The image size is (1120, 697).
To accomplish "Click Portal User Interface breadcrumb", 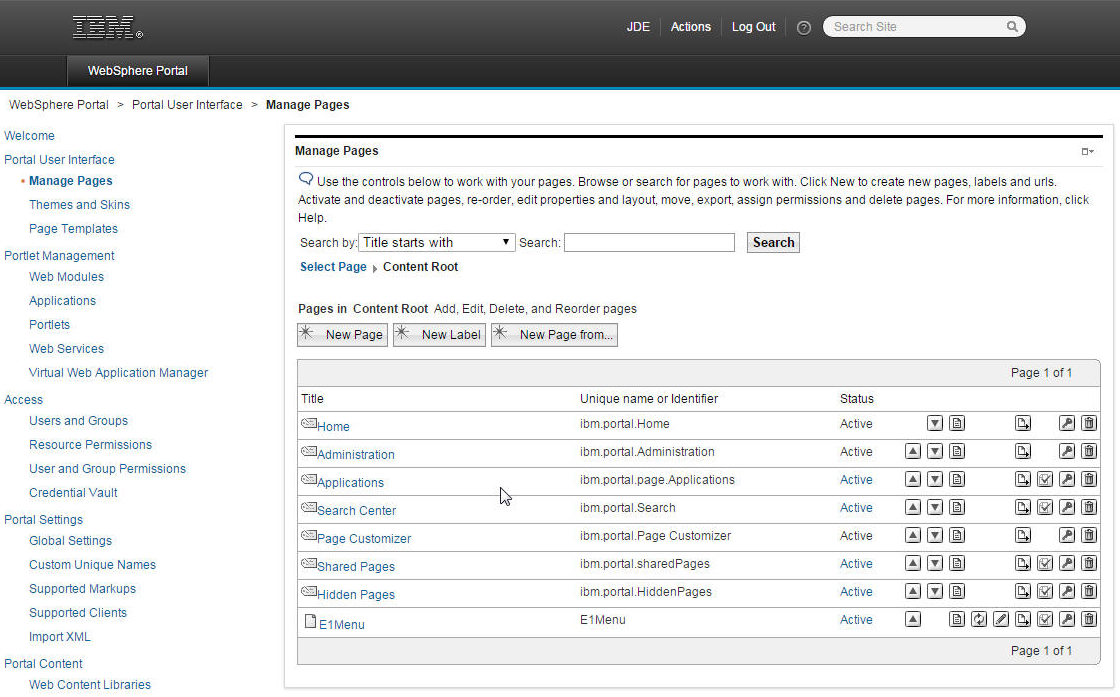I will [x=187, y=105].
